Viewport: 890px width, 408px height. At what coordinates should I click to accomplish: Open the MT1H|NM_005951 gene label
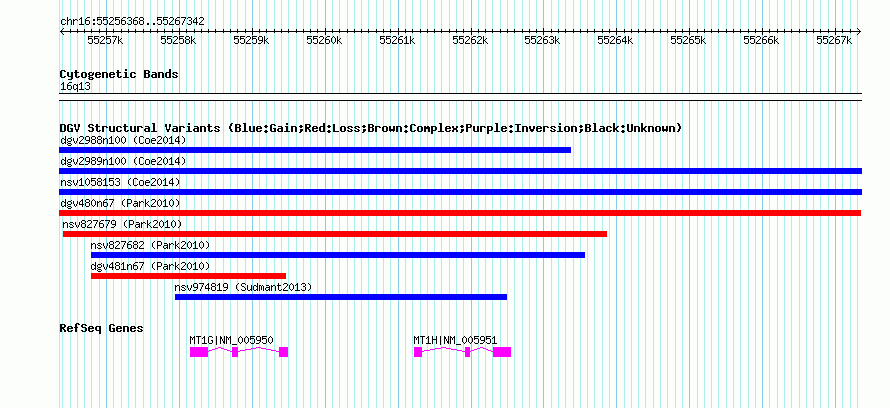pos(455,340)
